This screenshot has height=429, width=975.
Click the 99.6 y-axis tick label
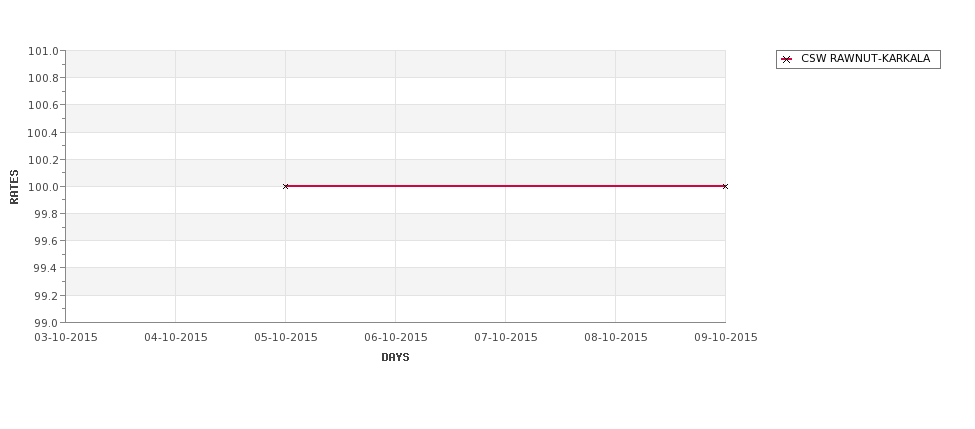pos(47,241)
